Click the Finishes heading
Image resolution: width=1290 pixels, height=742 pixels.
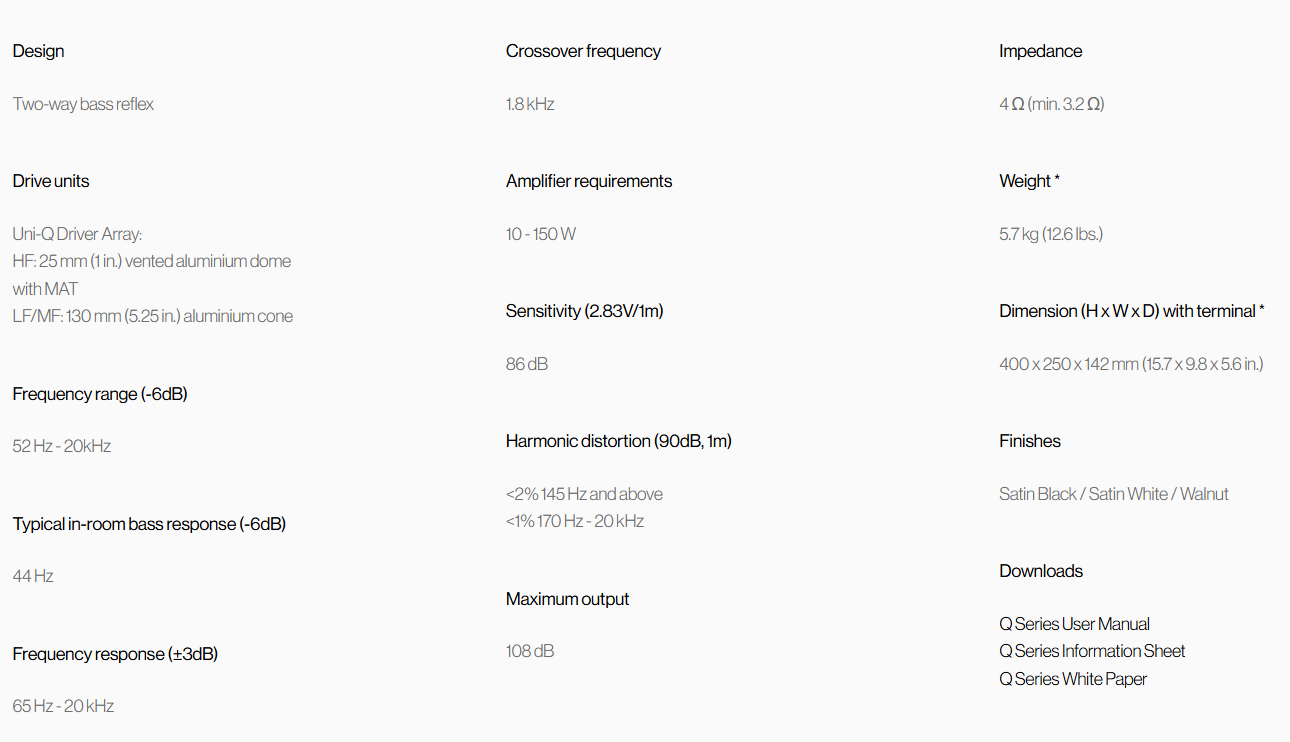tap(1030, 441)
